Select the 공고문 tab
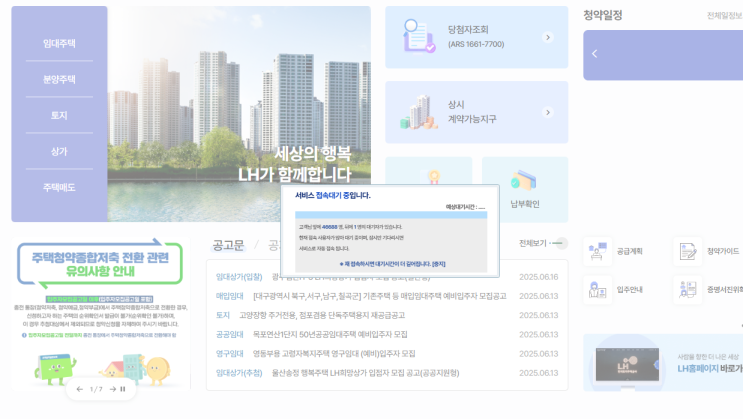Viewport: 743px width, 419px height. 228,245
